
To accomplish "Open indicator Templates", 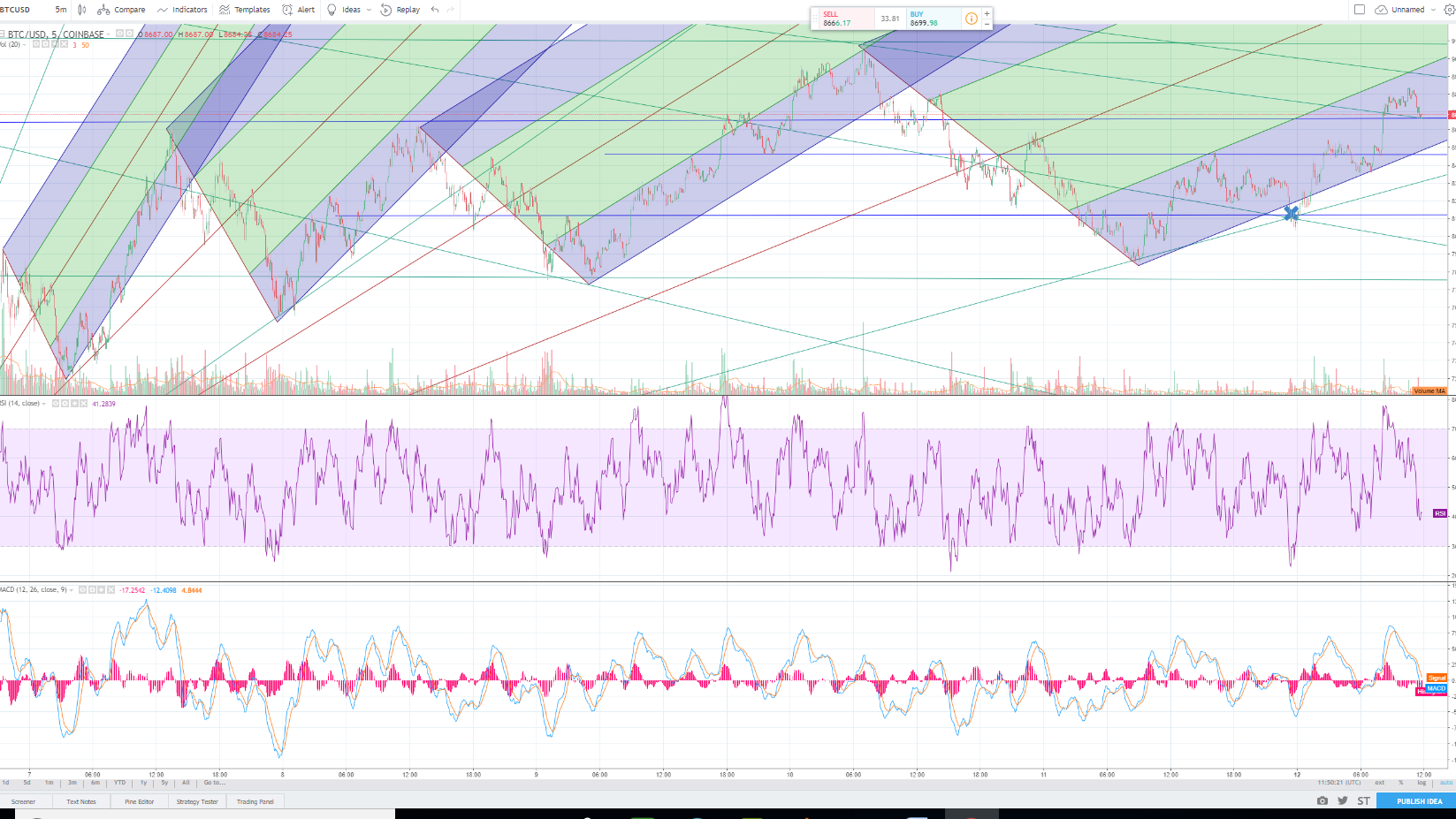I will pyautogui.click(x=245, y=10).
